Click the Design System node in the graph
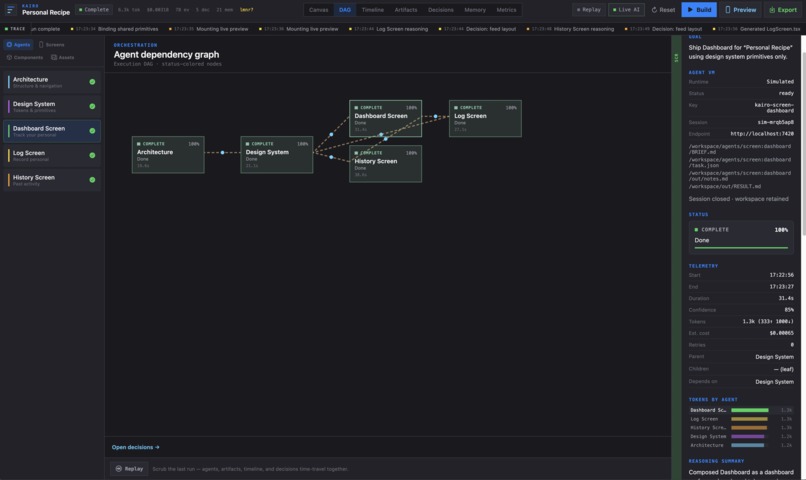Screen dimensions: 806x480 pyautogui.click(x=277, y=155)
